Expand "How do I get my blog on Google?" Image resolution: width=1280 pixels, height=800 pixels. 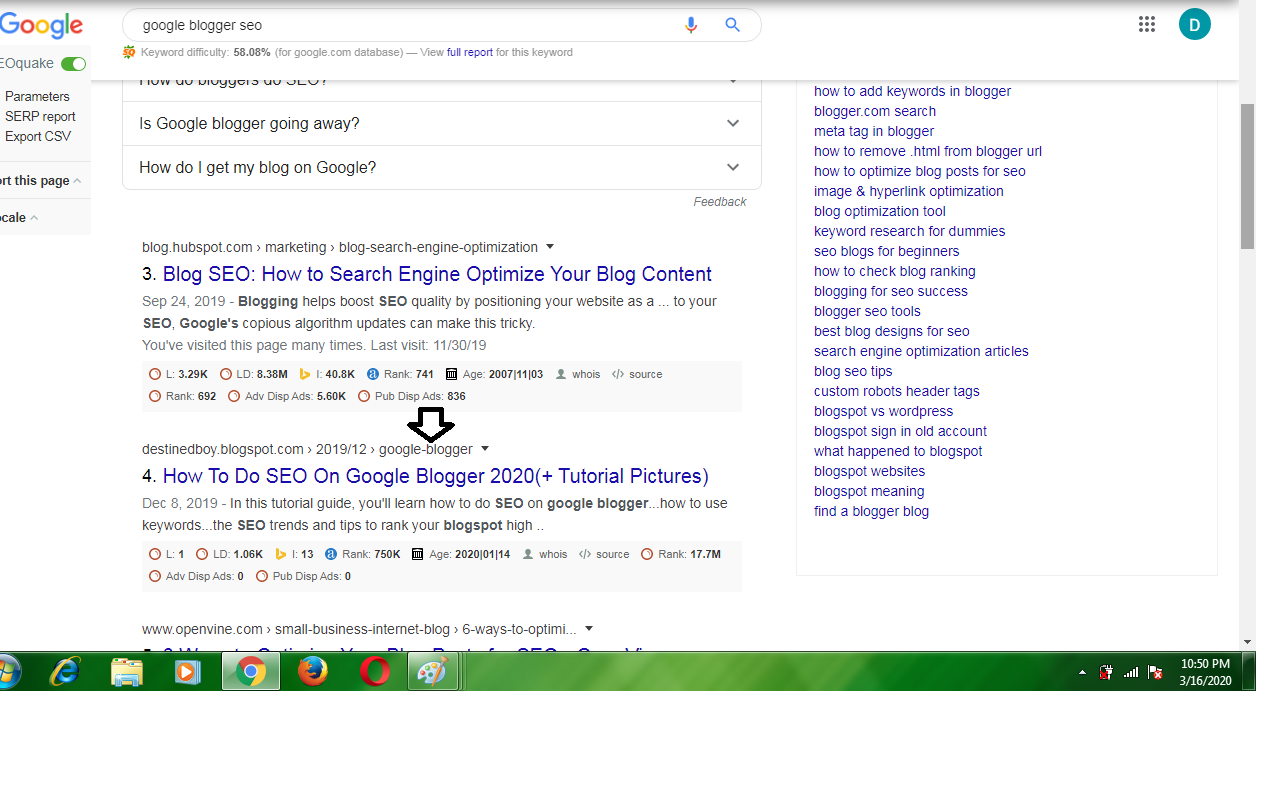(x=442, y=168)
